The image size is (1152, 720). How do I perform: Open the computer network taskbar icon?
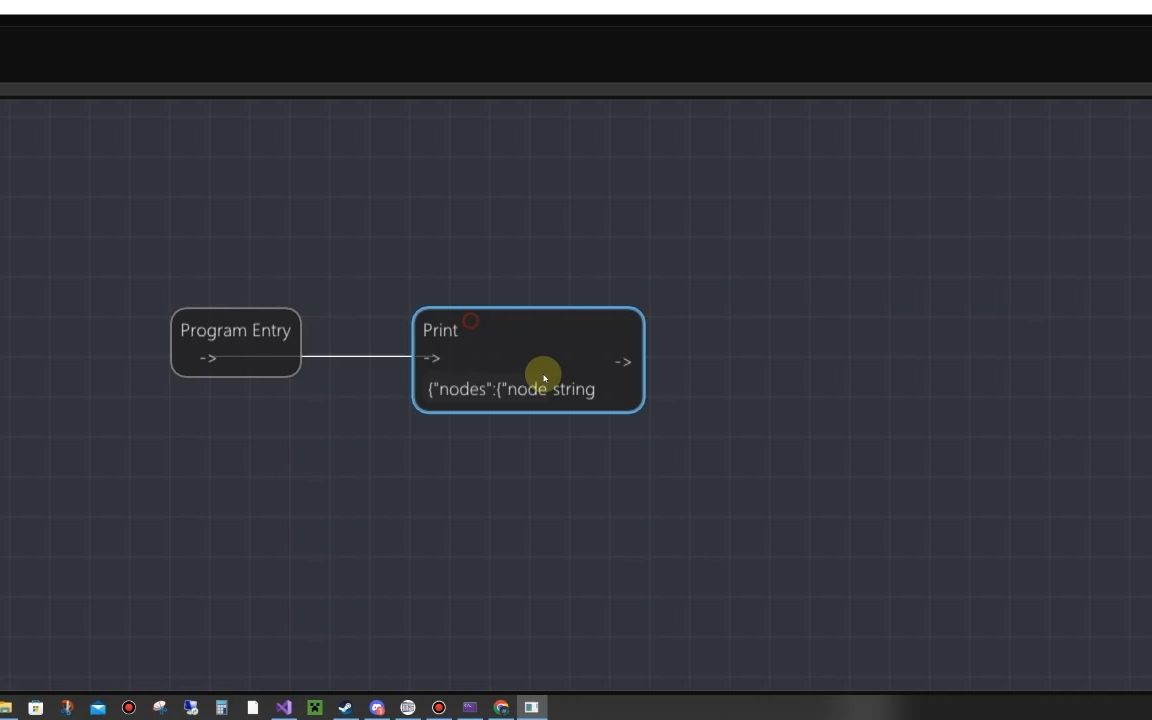pyautogui.click(x=190, y=708)
